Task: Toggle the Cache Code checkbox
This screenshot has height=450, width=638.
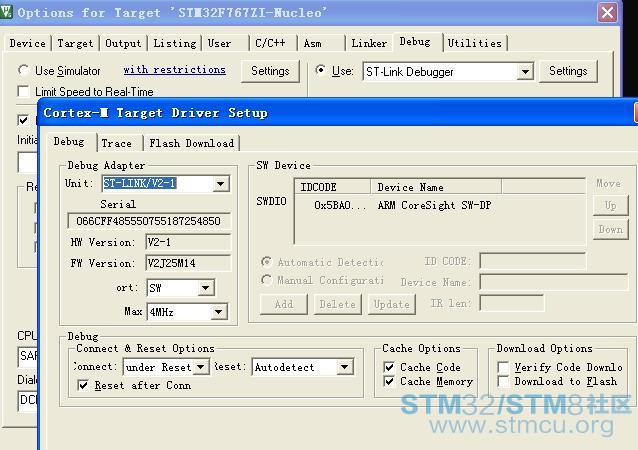Action: pyautogui.click(x=389, y=367)
